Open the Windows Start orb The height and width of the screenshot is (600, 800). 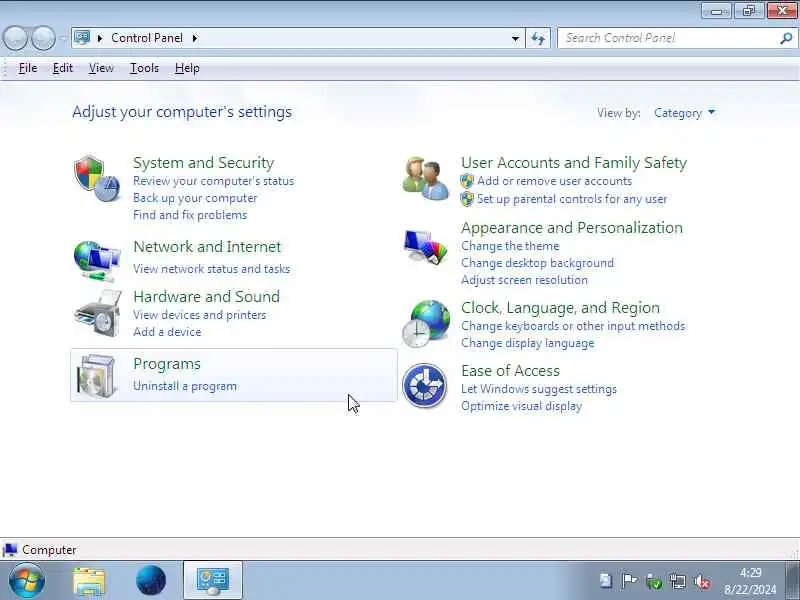coord(26,581)
